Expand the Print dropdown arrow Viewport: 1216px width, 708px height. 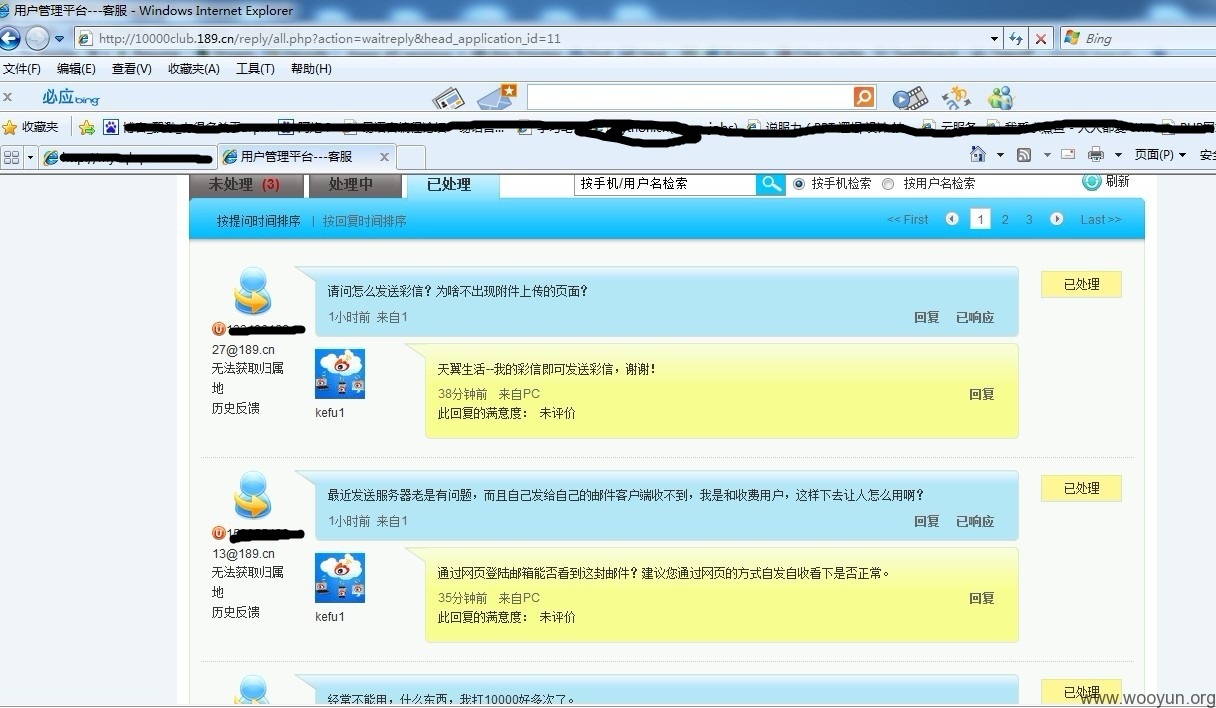point(1118,155)
